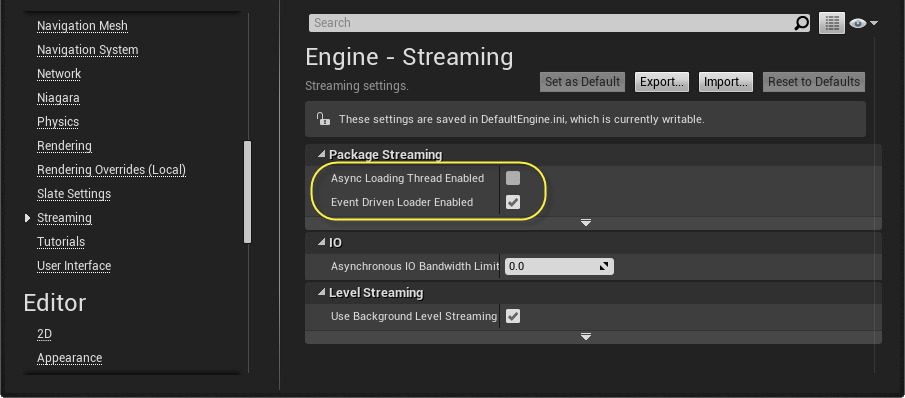Open Navigation Mesh settings
Image resolution: width=905 pixels, height=398 pixels.
83,26
